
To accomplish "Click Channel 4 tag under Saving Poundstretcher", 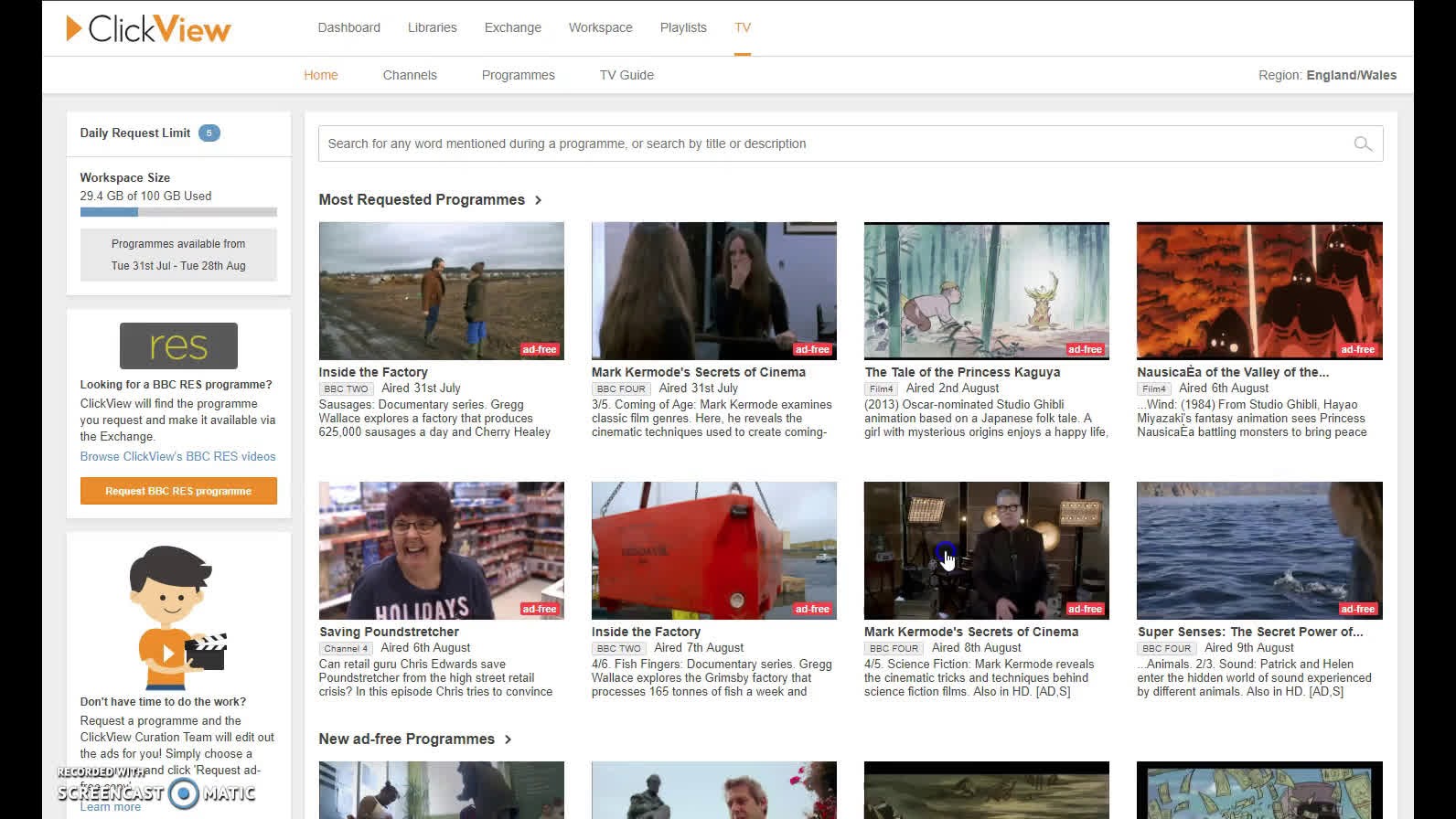I will [x=346, y=648].
